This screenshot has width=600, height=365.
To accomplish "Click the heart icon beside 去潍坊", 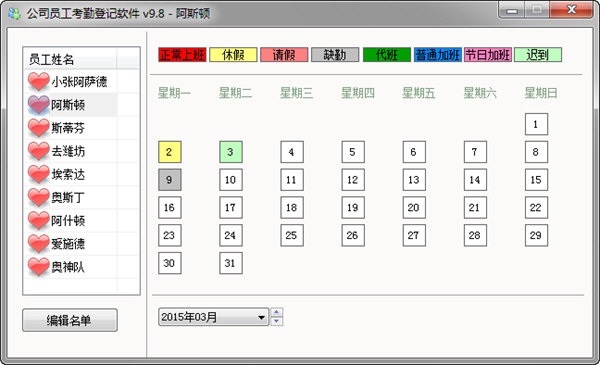I will coord(39,151).
